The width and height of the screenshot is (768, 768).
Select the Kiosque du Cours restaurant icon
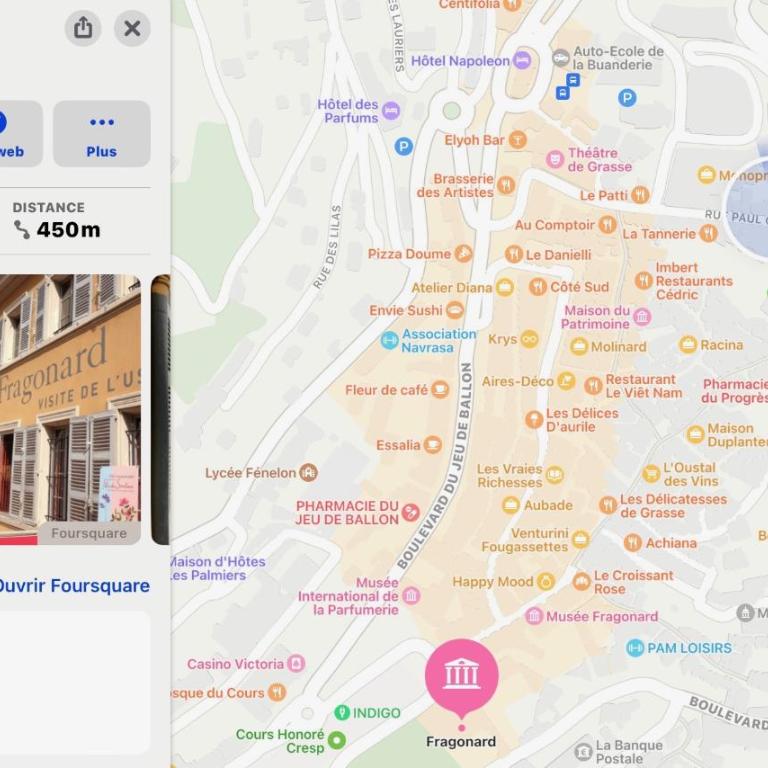[x=277, y=692]
